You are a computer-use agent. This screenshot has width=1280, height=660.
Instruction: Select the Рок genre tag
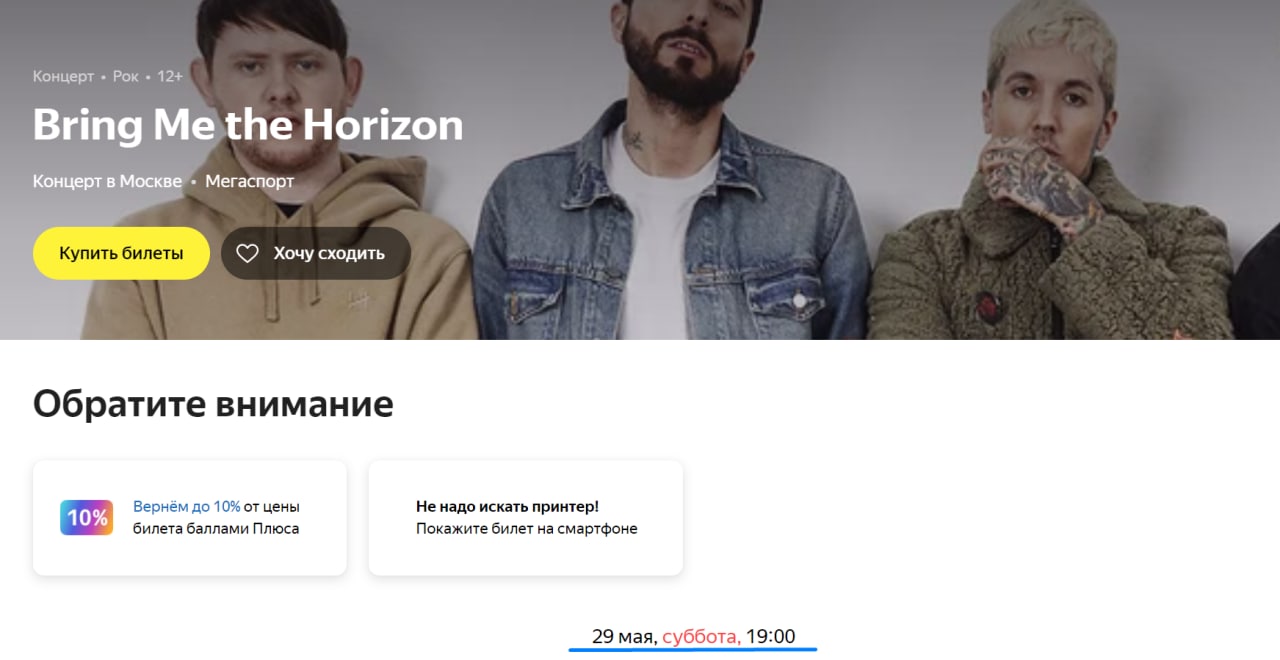(126, 76)
